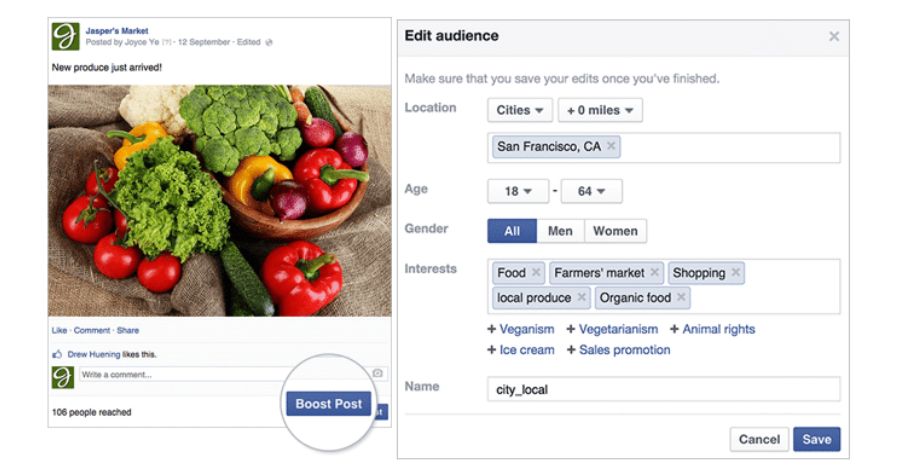Click the '106 people reached' text
The image size is (900, 469).
91,412
